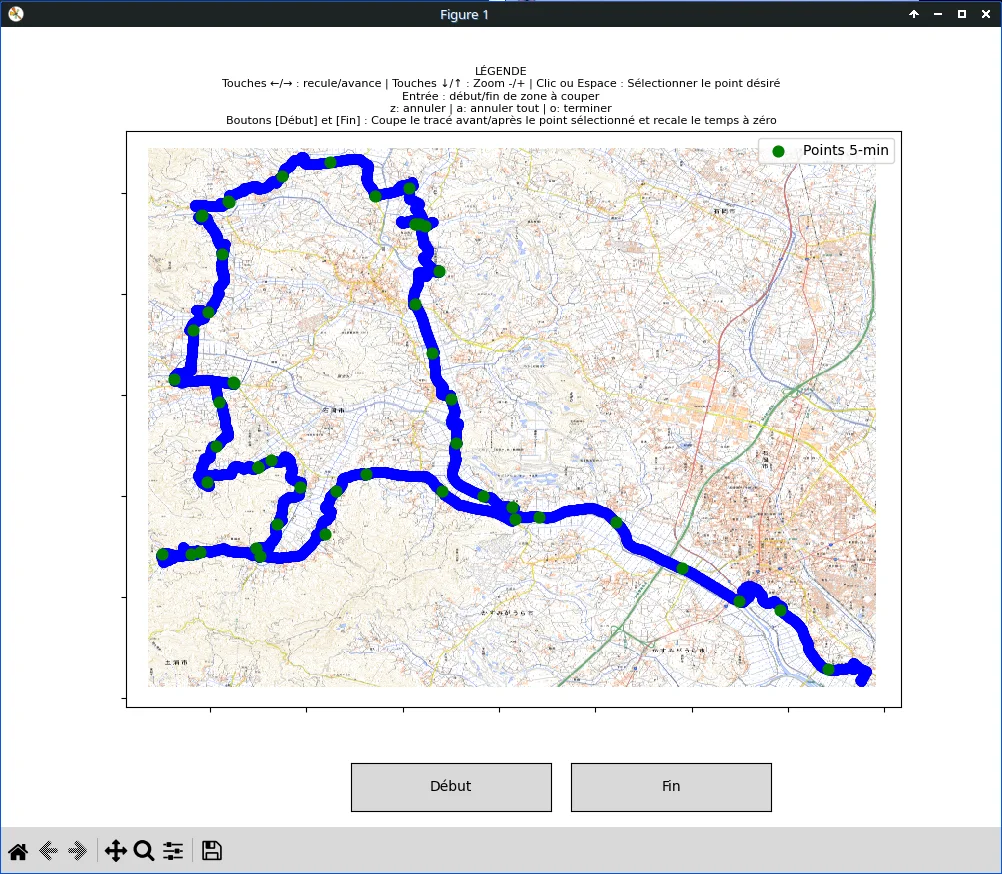Screen dimensions: 1002x874
Task: Select the topmost green point on the track
Action: (330, 162)
